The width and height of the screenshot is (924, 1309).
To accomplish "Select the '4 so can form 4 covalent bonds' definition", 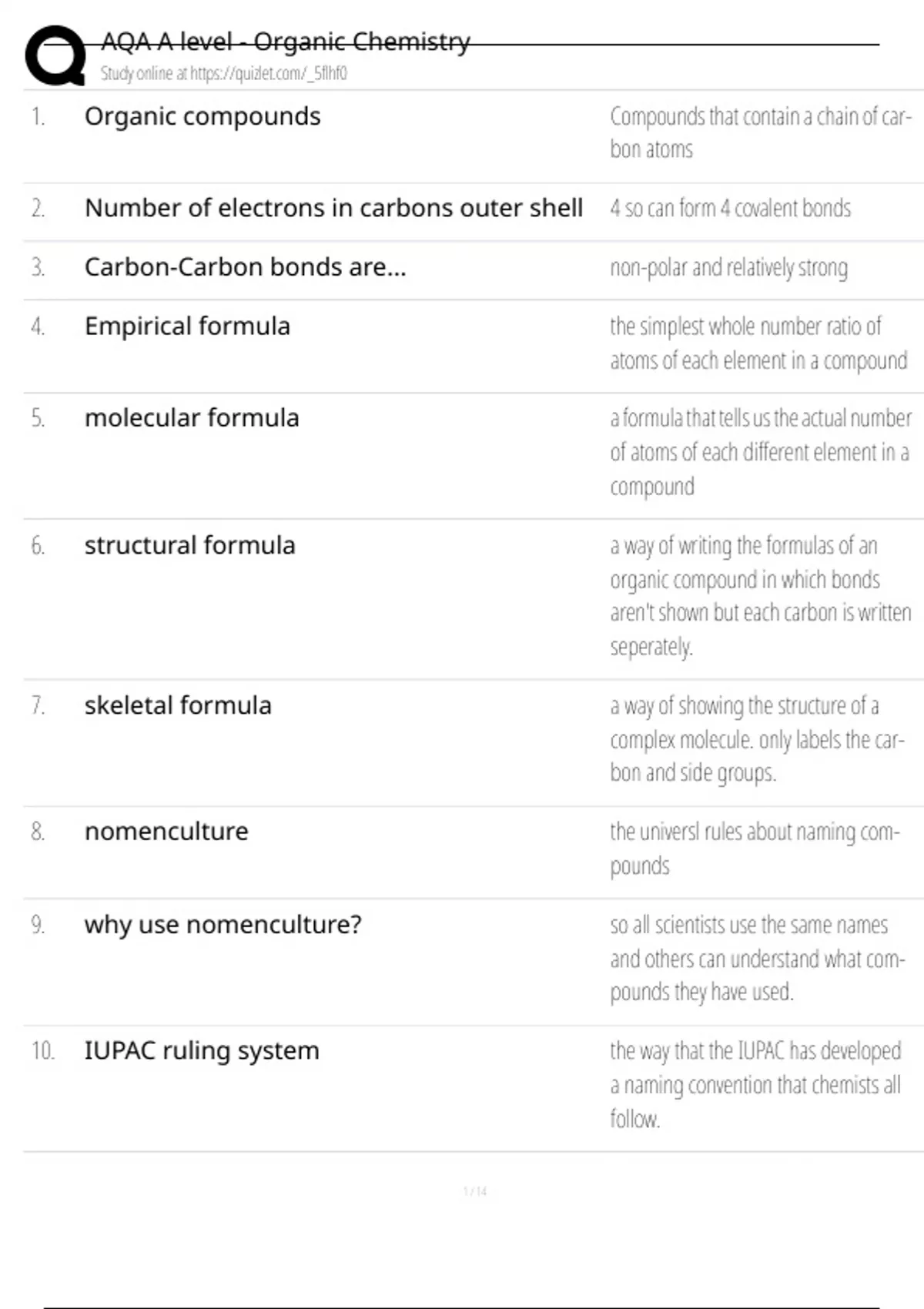I will pos(730,209).
